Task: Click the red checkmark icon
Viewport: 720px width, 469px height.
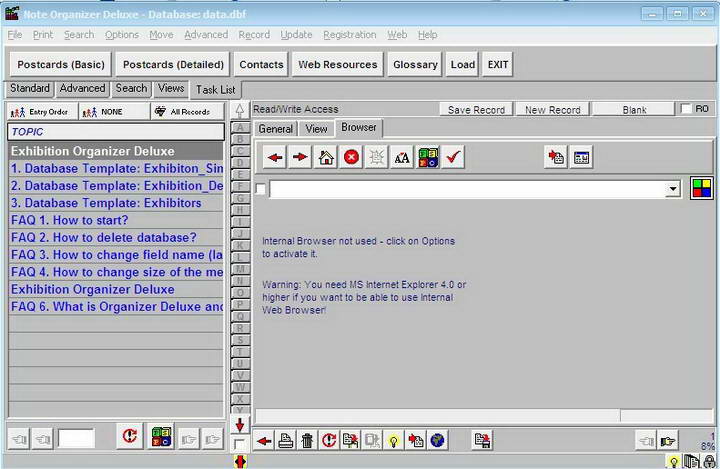Action: [453, 158]
